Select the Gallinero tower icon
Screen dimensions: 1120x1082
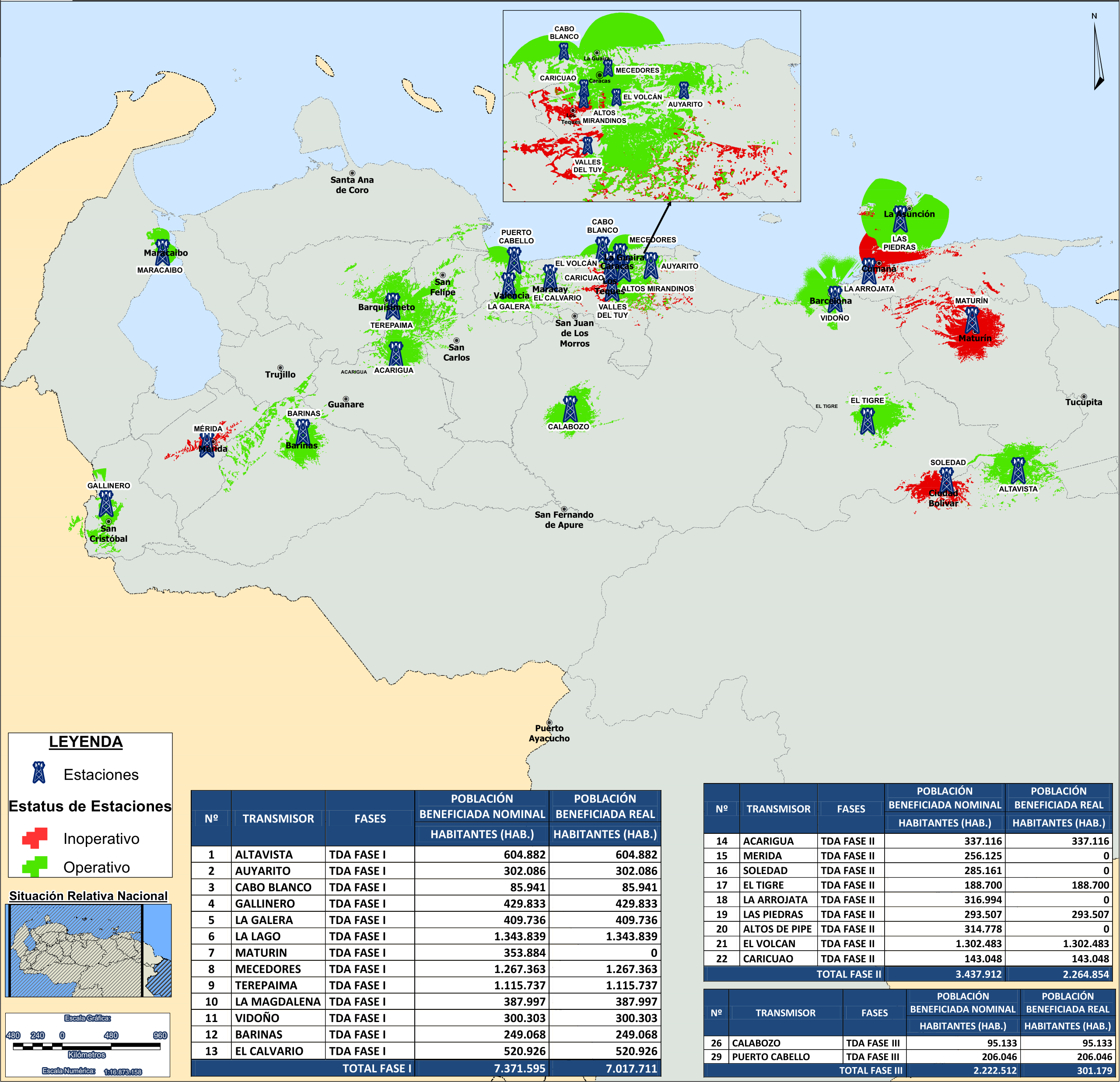[106, 503]
